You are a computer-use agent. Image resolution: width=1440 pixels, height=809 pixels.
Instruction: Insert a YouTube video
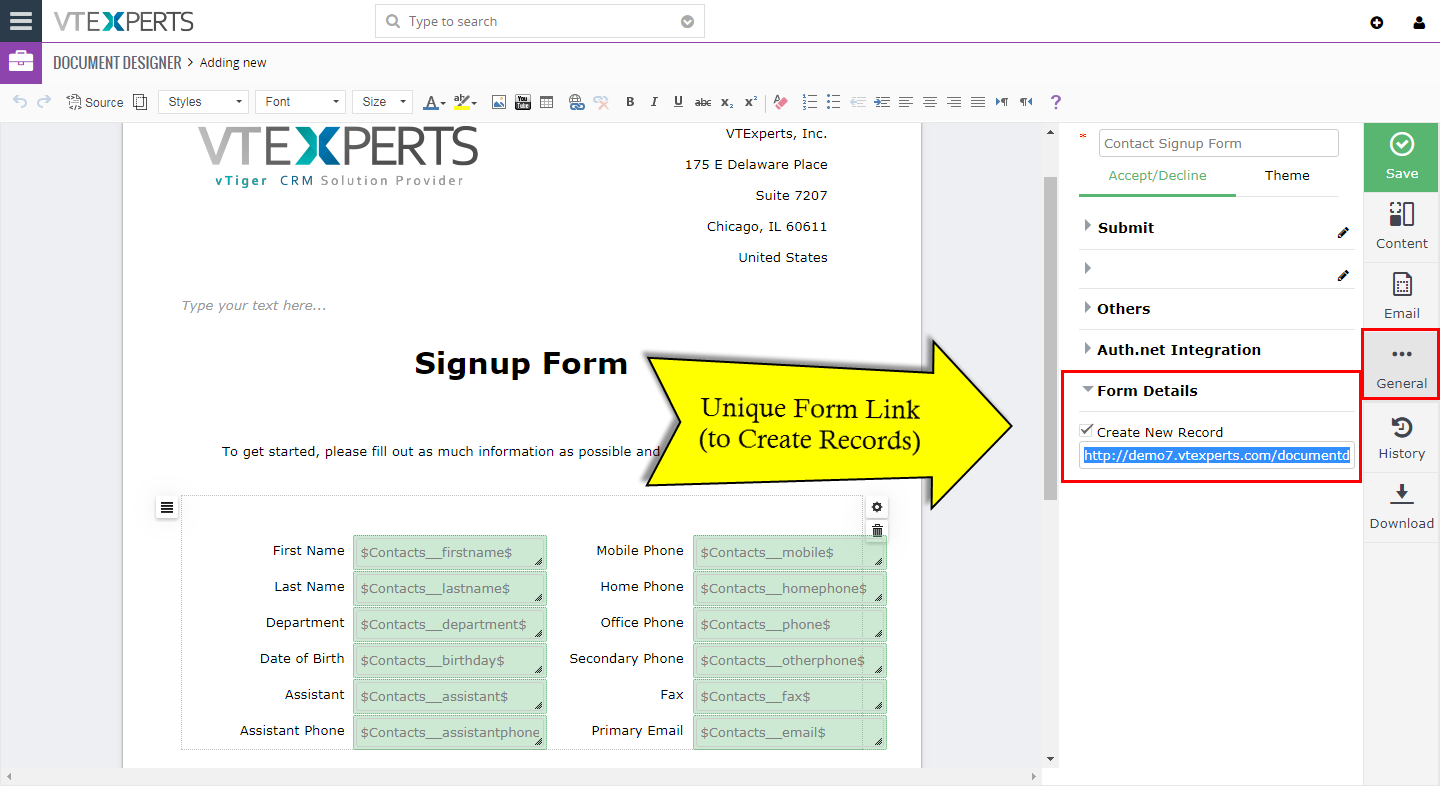pos(522,102)
